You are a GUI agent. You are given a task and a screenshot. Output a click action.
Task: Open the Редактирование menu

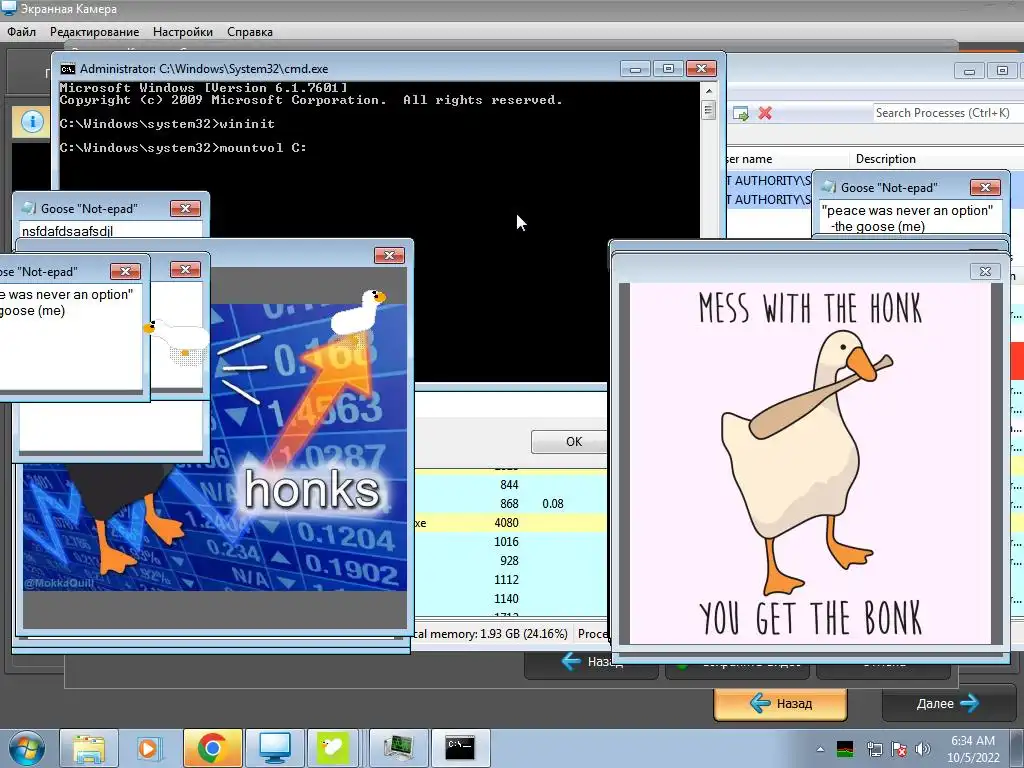(94, 32)
